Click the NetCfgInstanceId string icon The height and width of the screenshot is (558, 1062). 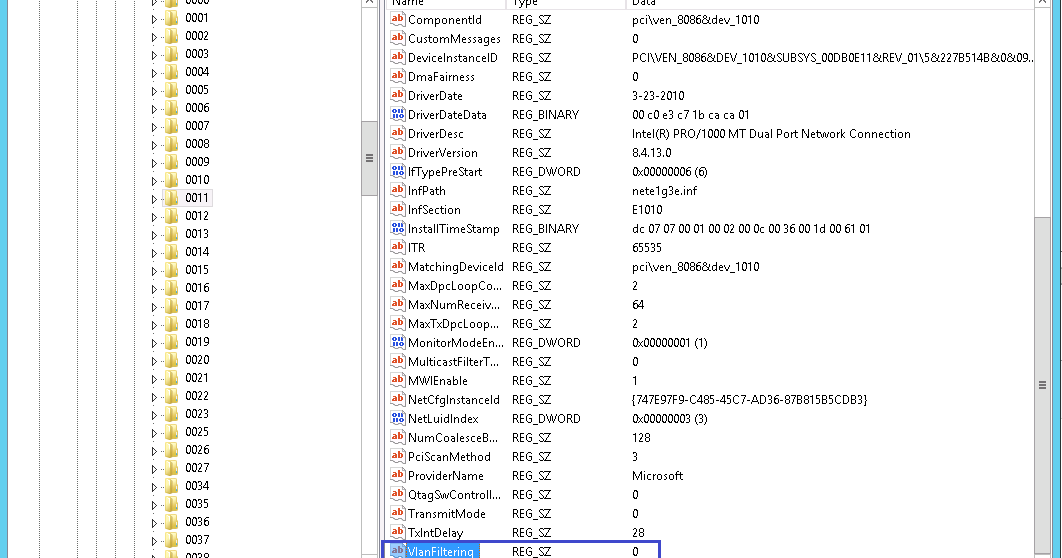coord(398,399)
